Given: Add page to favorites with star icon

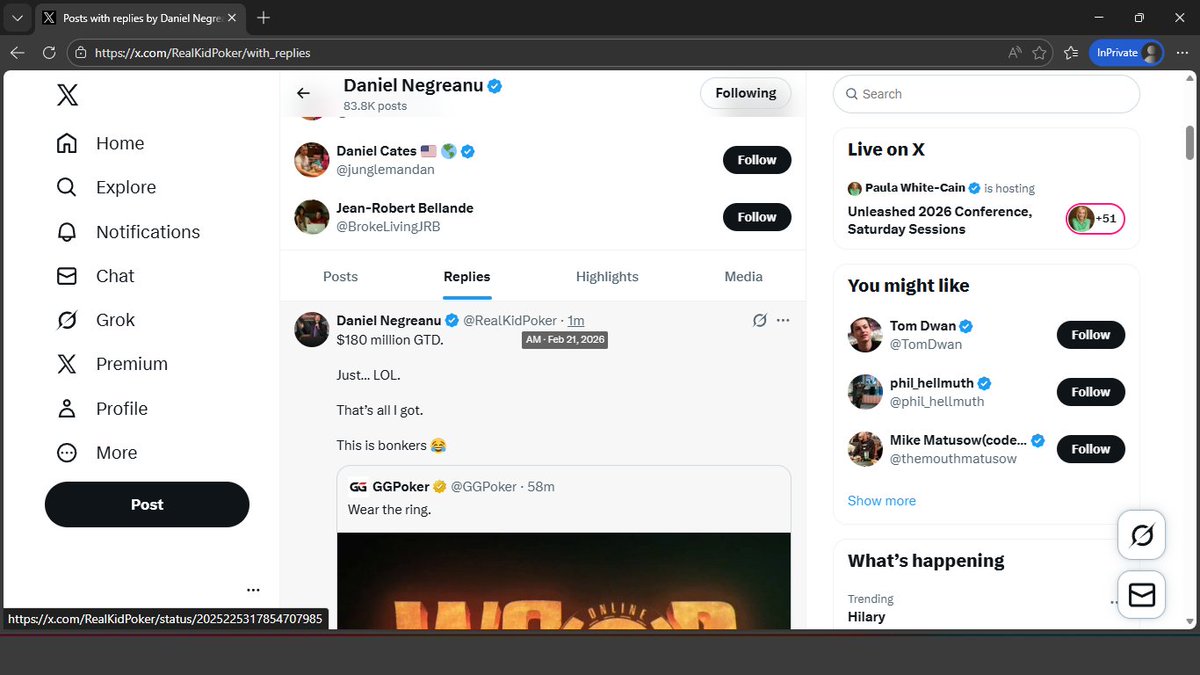Looking at the screenshot, I should [x=1040, y=52].
